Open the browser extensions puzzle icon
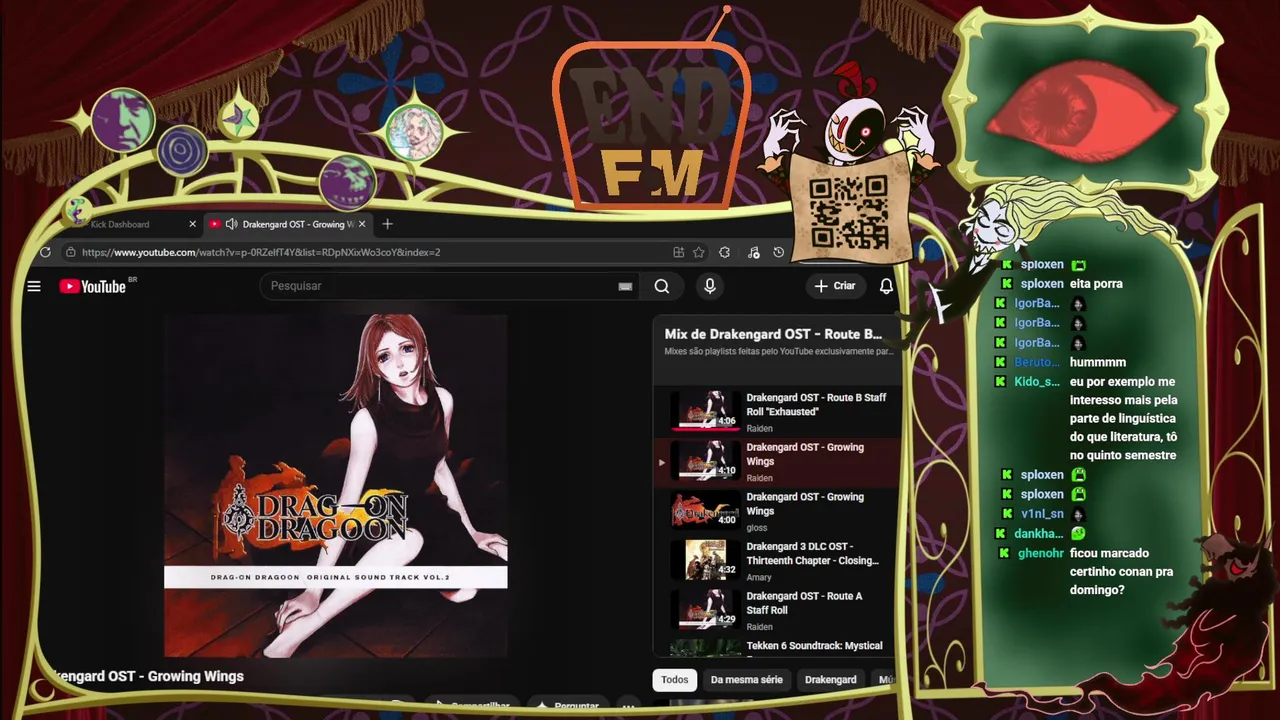This screenshot has width=1280, height=720. coord(725,252)
